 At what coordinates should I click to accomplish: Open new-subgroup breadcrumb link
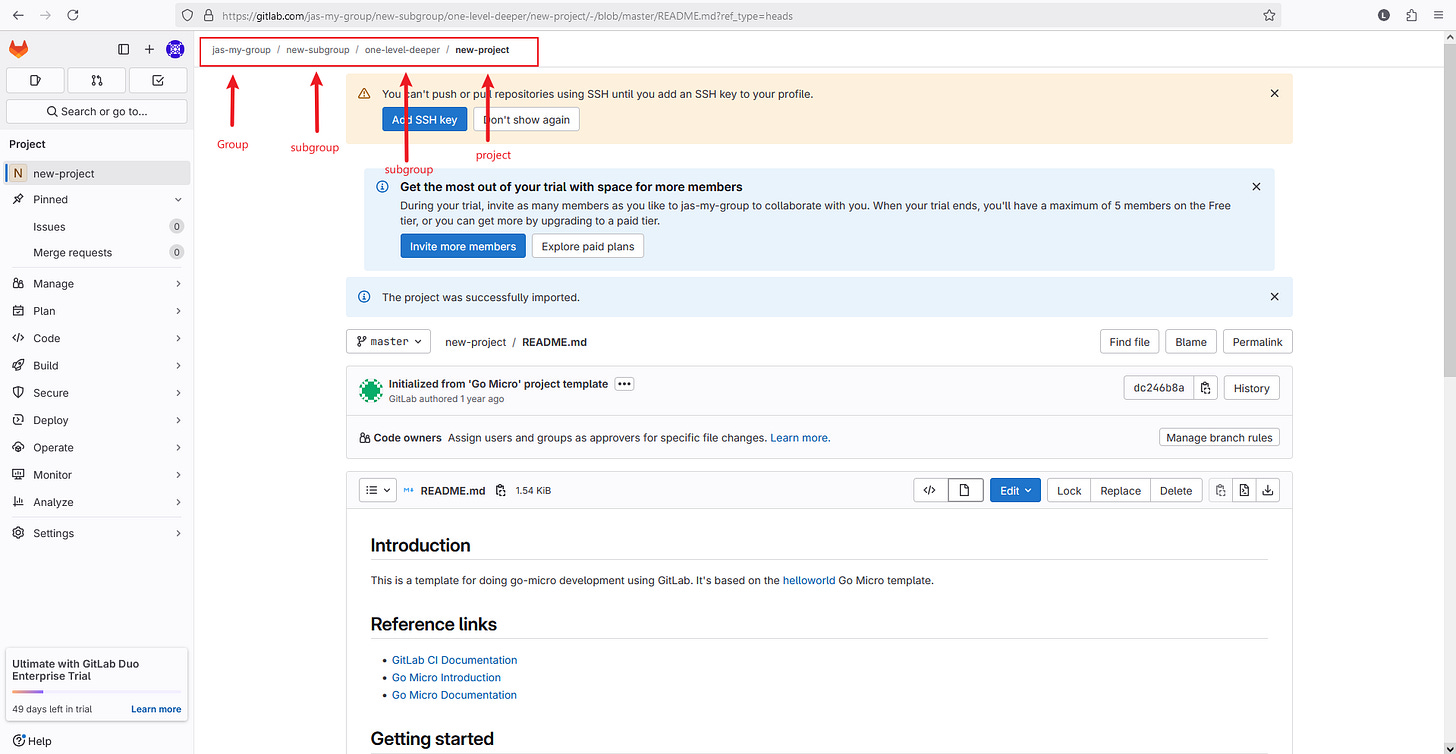[x=318, y=49]
